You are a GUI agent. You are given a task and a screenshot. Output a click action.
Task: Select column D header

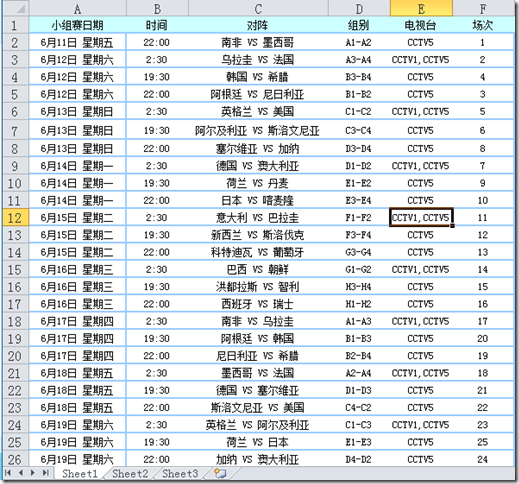[x=359, y=8]
